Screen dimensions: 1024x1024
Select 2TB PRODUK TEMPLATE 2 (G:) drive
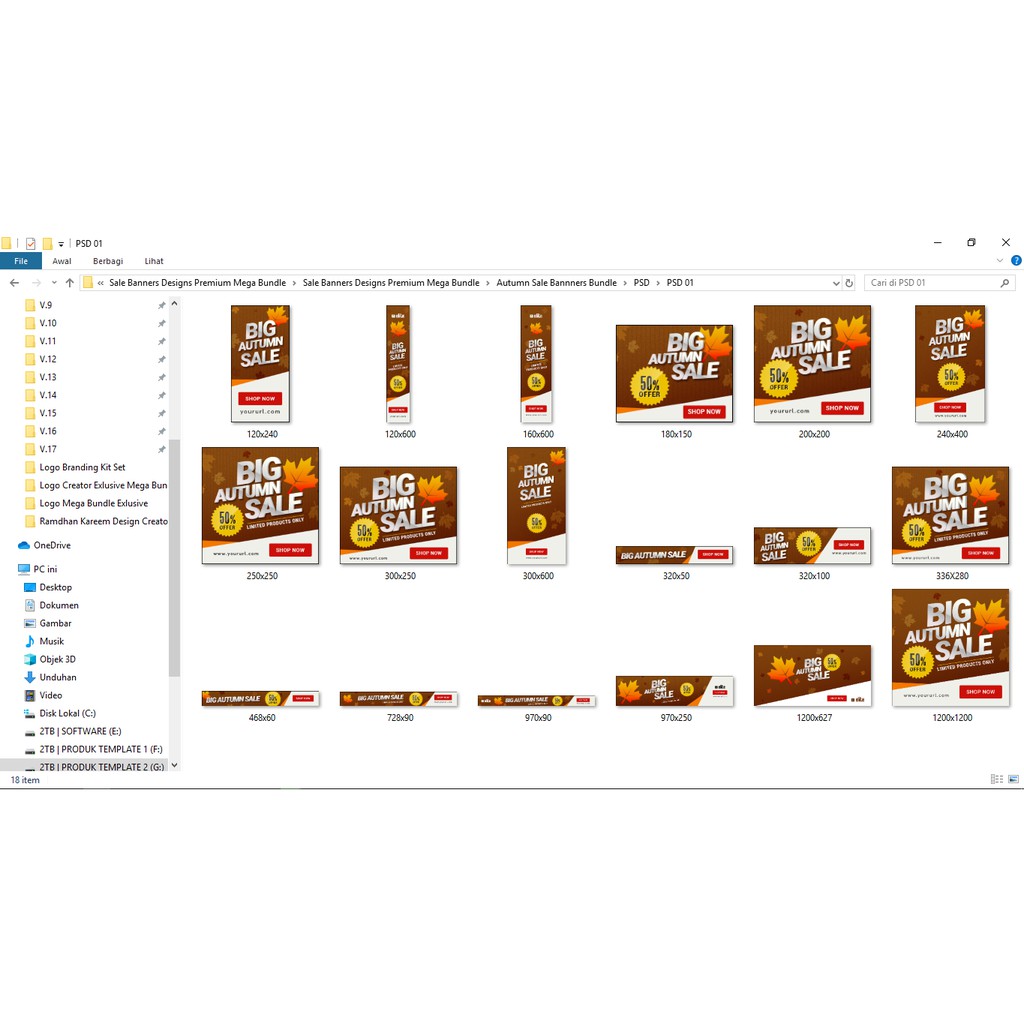pos(101,767)
